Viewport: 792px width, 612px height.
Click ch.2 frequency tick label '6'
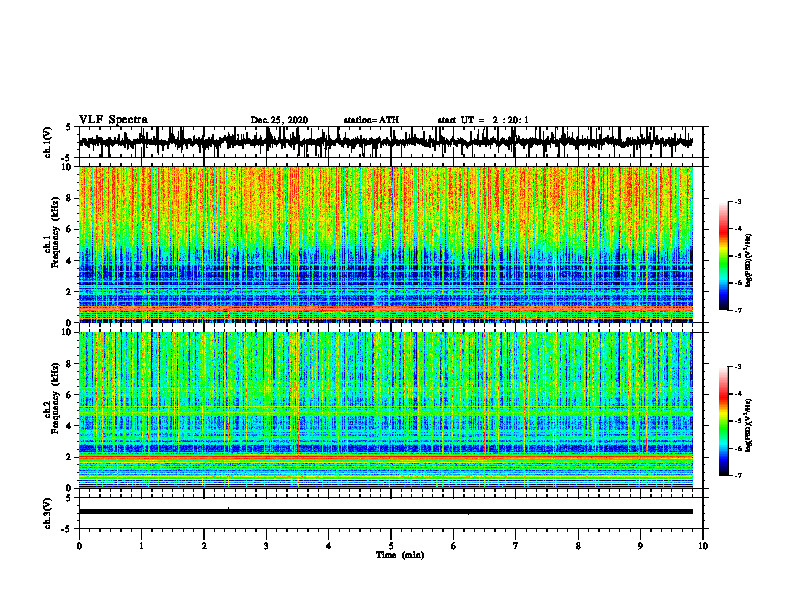pyautogui.click(x=69, y=395)
